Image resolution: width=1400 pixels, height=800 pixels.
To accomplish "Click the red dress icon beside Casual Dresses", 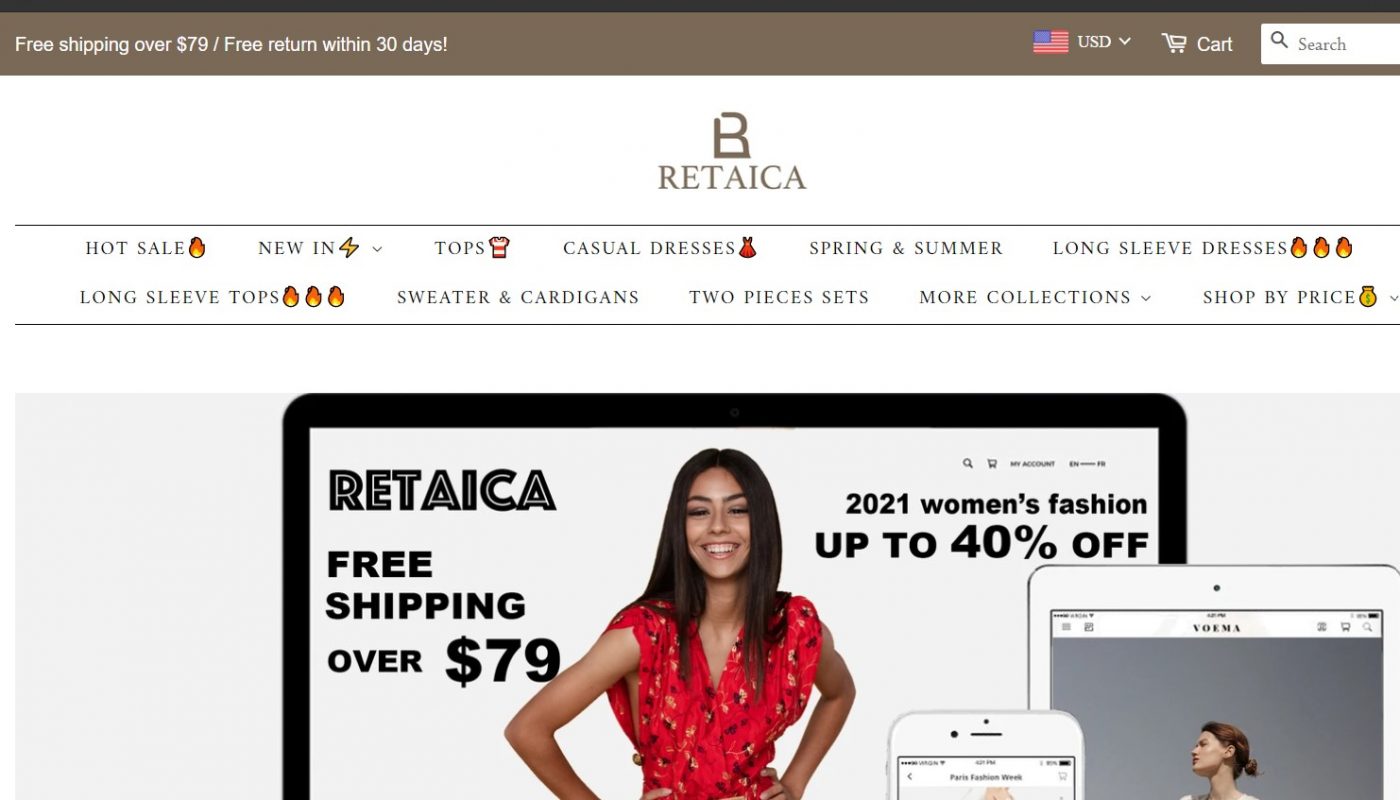I will coord(748,247).
